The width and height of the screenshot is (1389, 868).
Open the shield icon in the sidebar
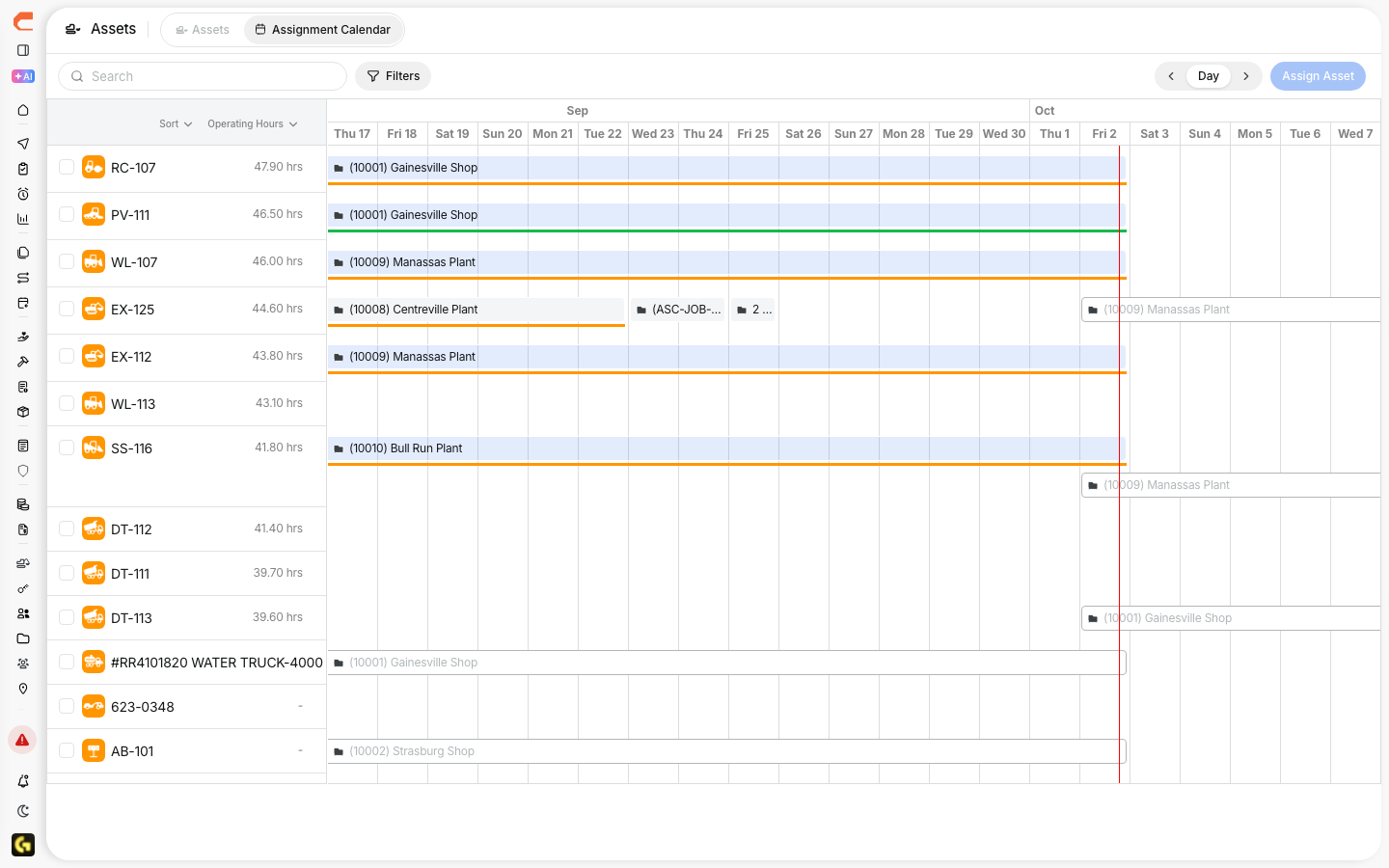pyautogui.click(x=23, y=471)
